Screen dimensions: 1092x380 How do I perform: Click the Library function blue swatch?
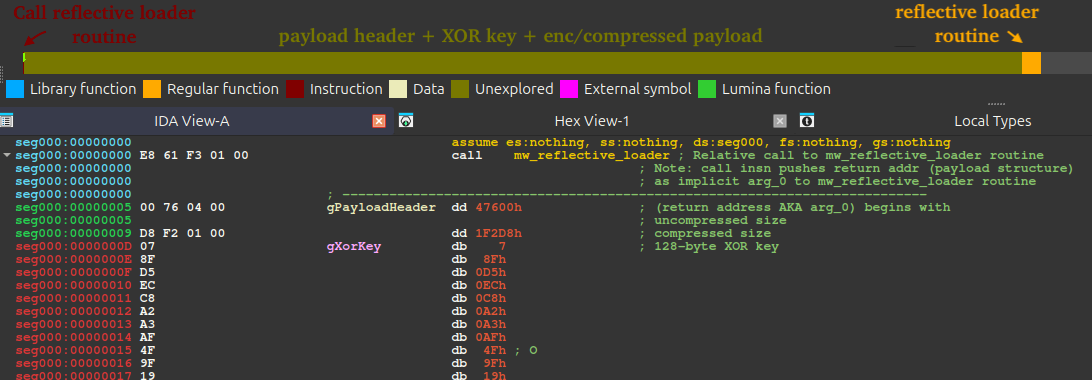point(15,89)
